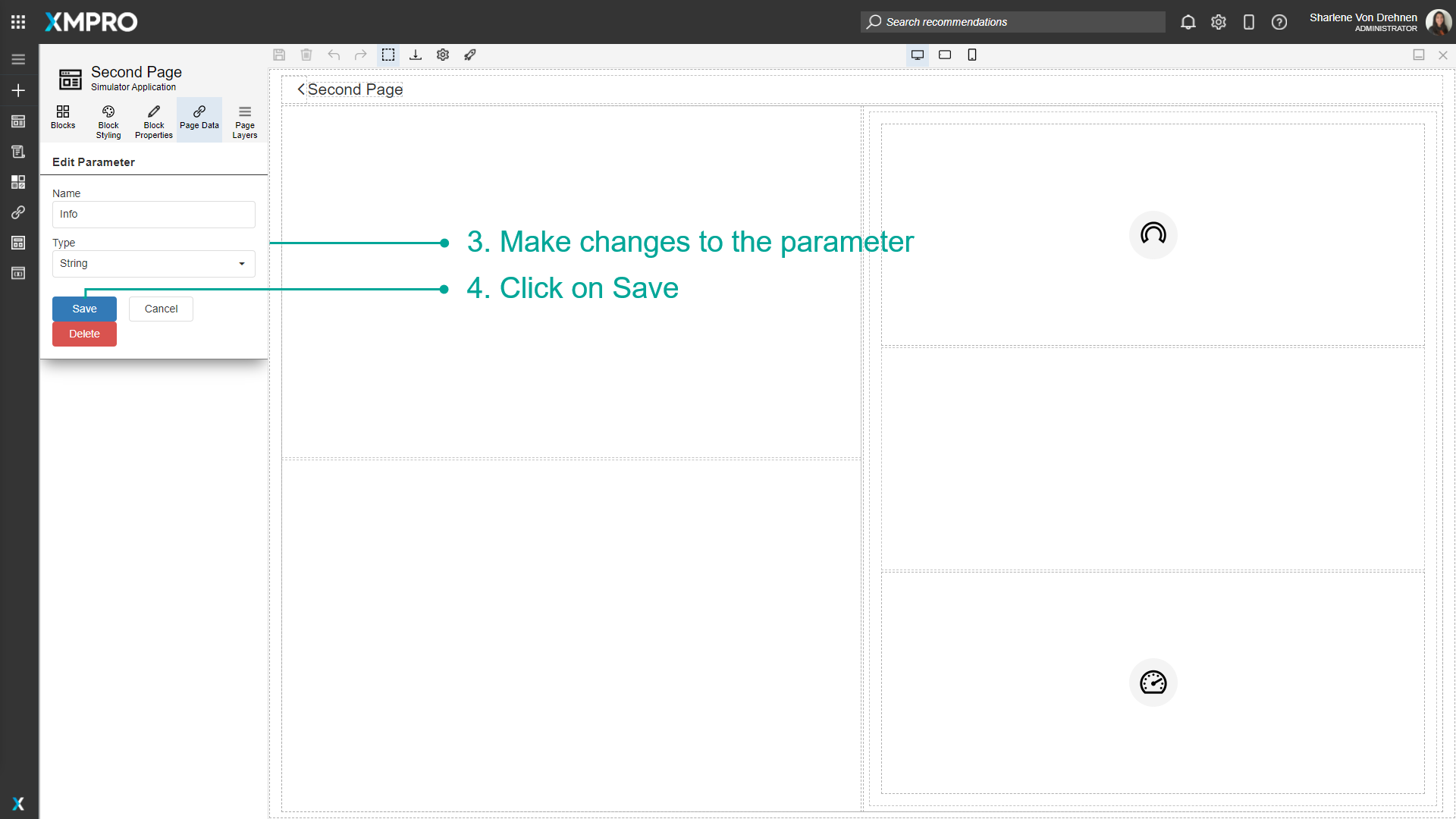This screenshot has width=1456, height=819.
Task: Select the gauge speedometer block on canvas
Action: (1153, 682)
